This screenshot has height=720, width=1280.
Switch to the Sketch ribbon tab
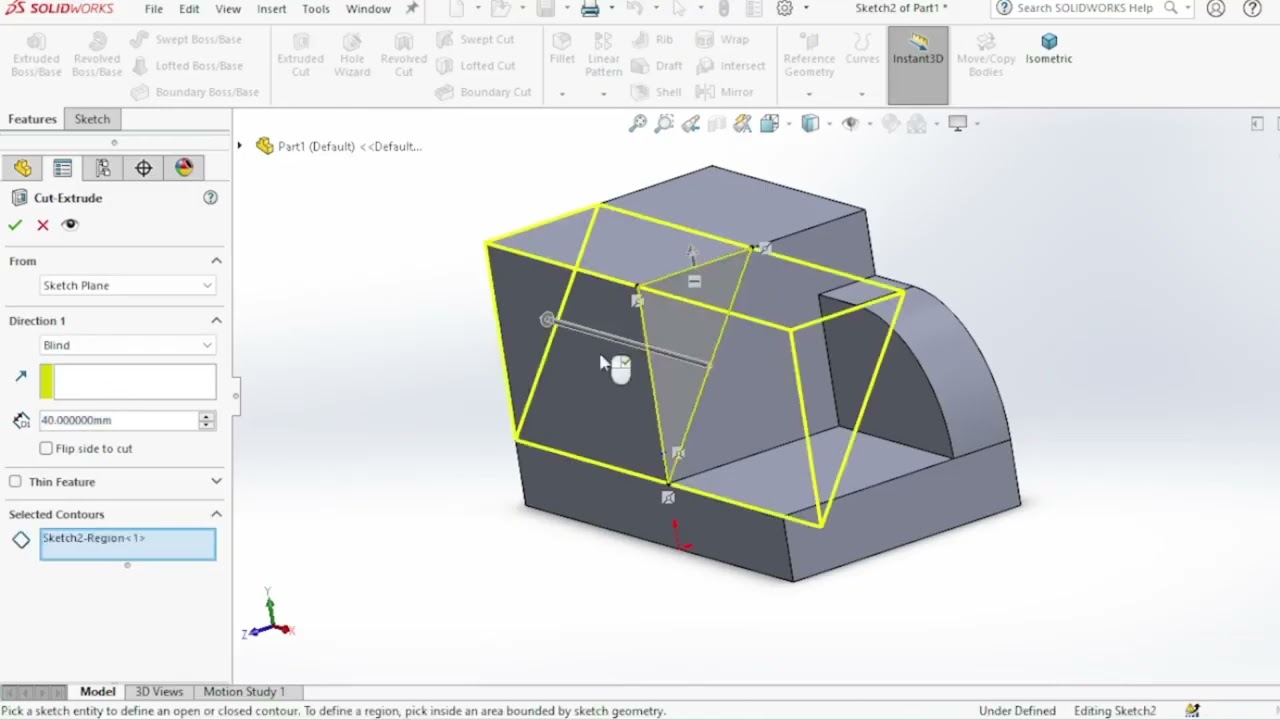(92, 119)
